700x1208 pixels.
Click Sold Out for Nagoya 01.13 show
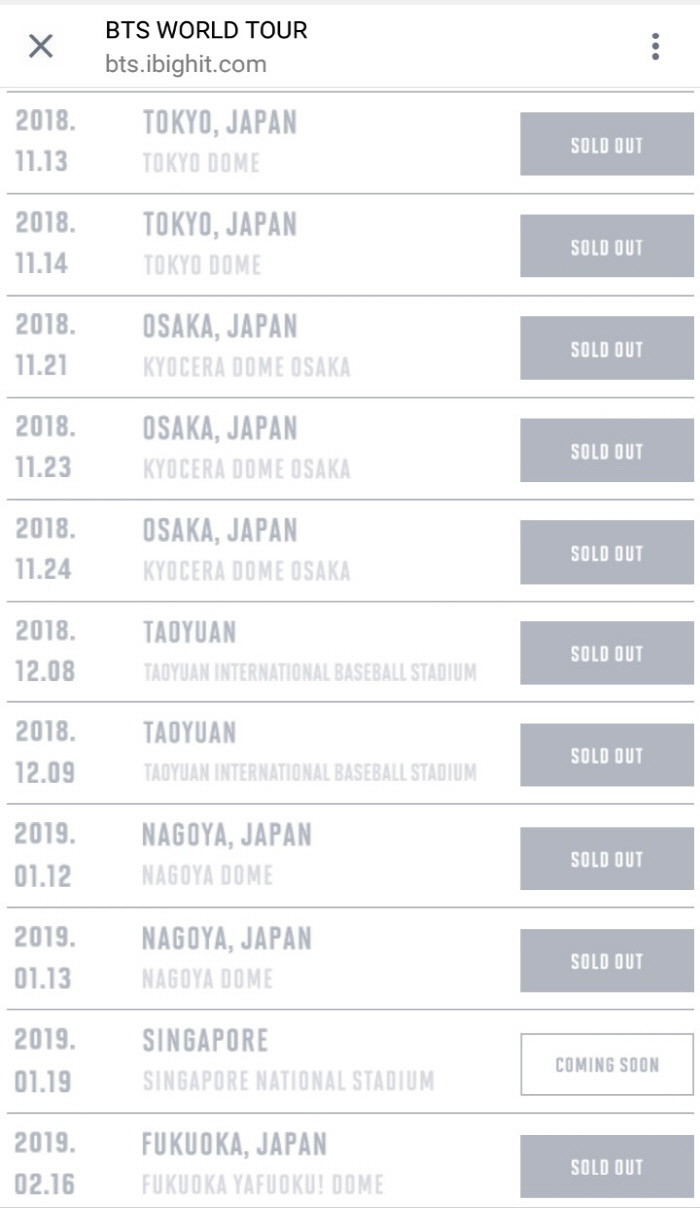pos(606,961)
